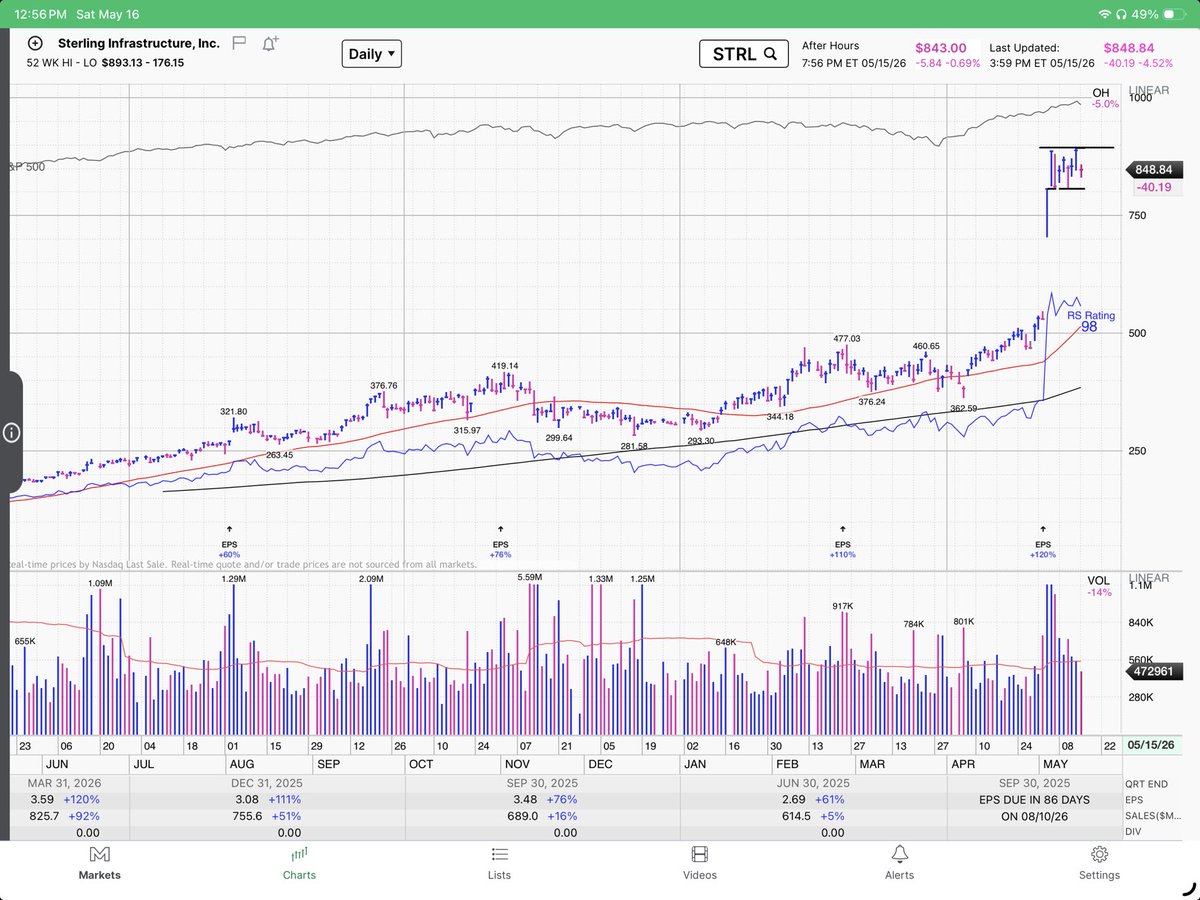Select the 477.03 price high label
The width and height of the screenshot is (1200, 900).
pyautogui.click(x=847, y=339)
